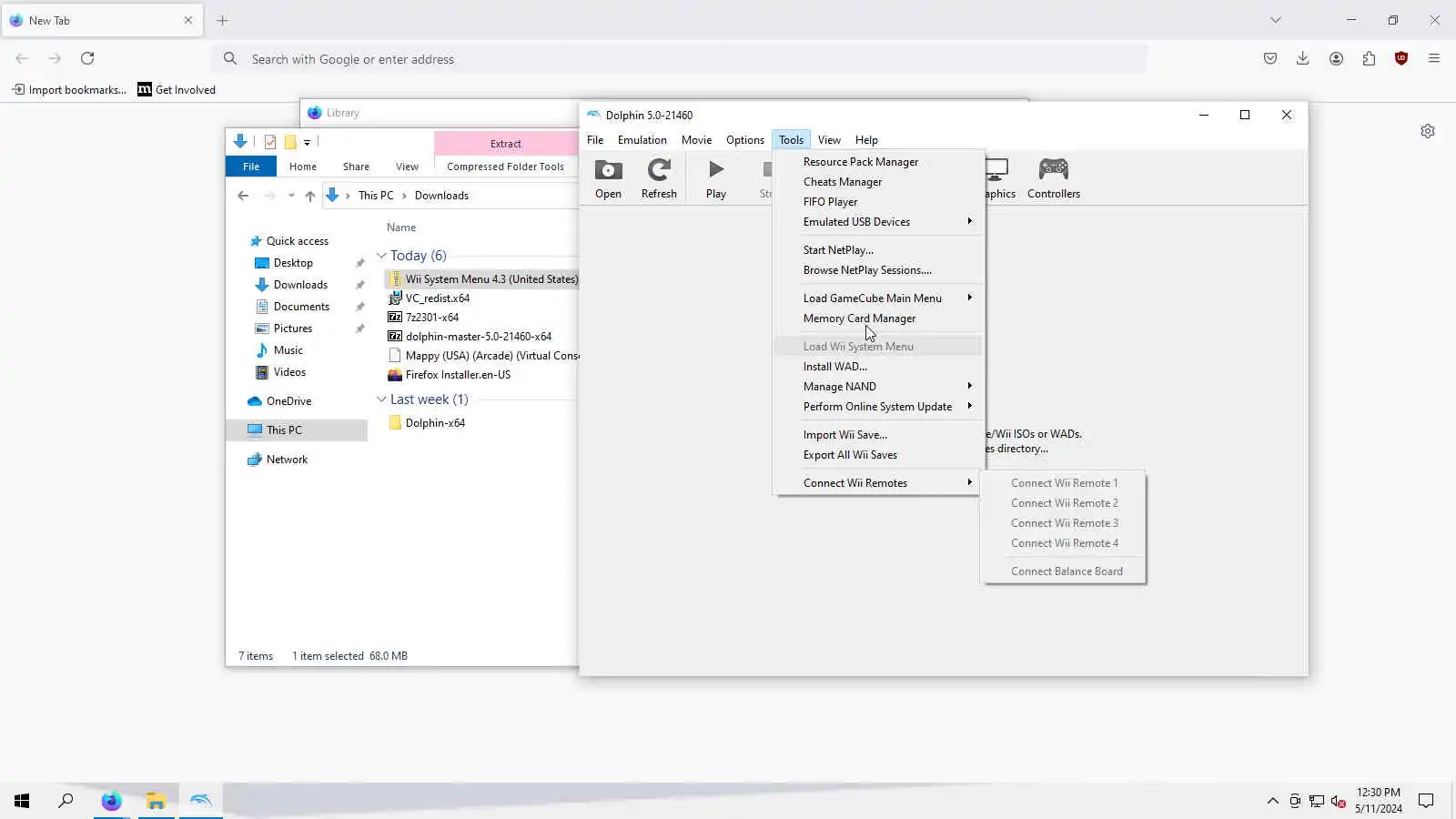Choose Start NetPlay... menu entry

[x=879, y=250]
